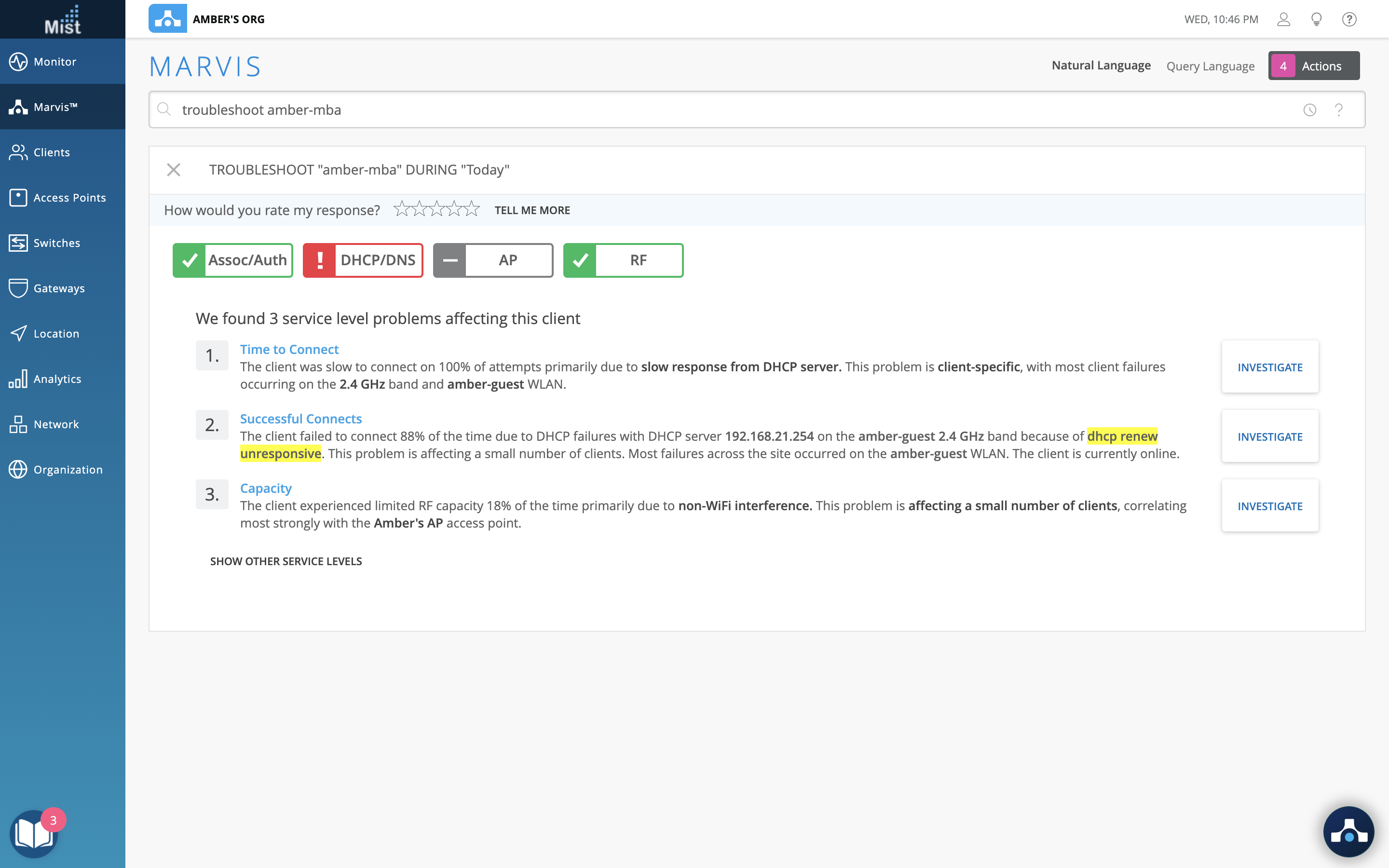The height and width of the screenshot is (868, 1389).
Task: Click the Amber's Org icon
Action: (168, 18)
